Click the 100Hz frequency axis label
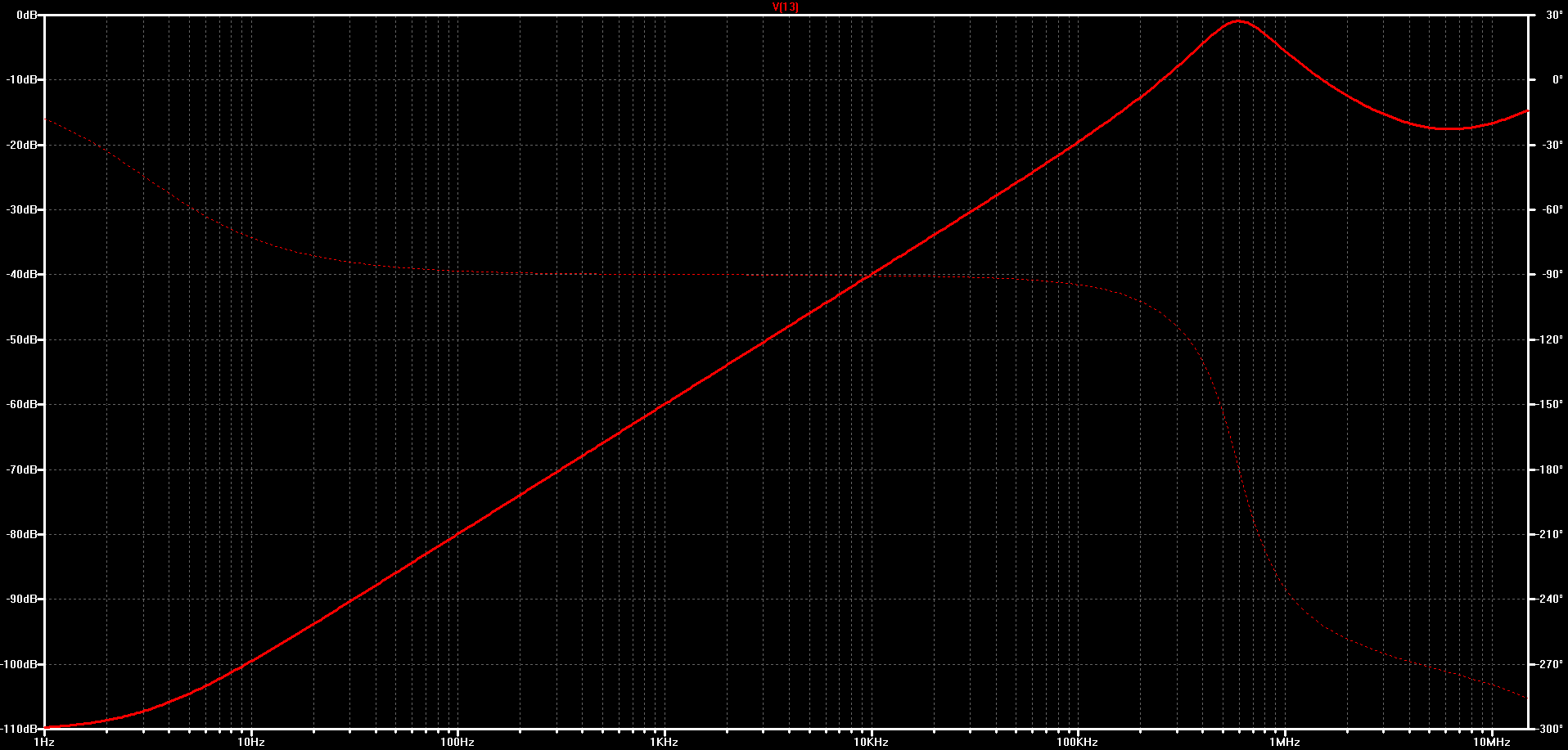This screenshot has width=1568, height=750. tap(457, 742)
